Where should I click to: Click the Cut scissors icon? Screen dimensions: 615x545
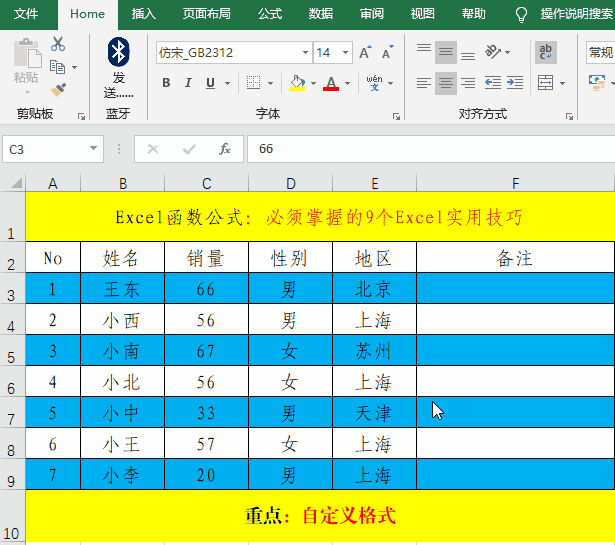point(58,44)
